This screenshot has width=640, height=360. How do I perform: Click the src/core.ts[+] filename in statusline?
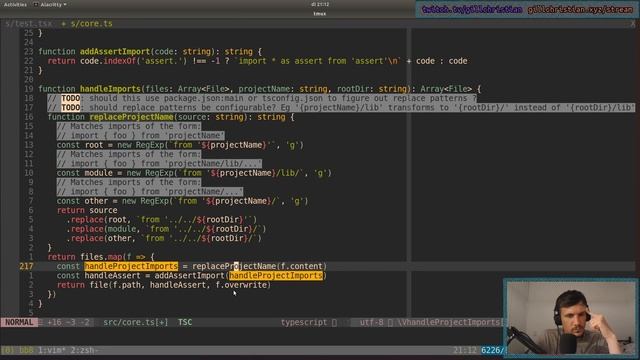click(136, 322)
